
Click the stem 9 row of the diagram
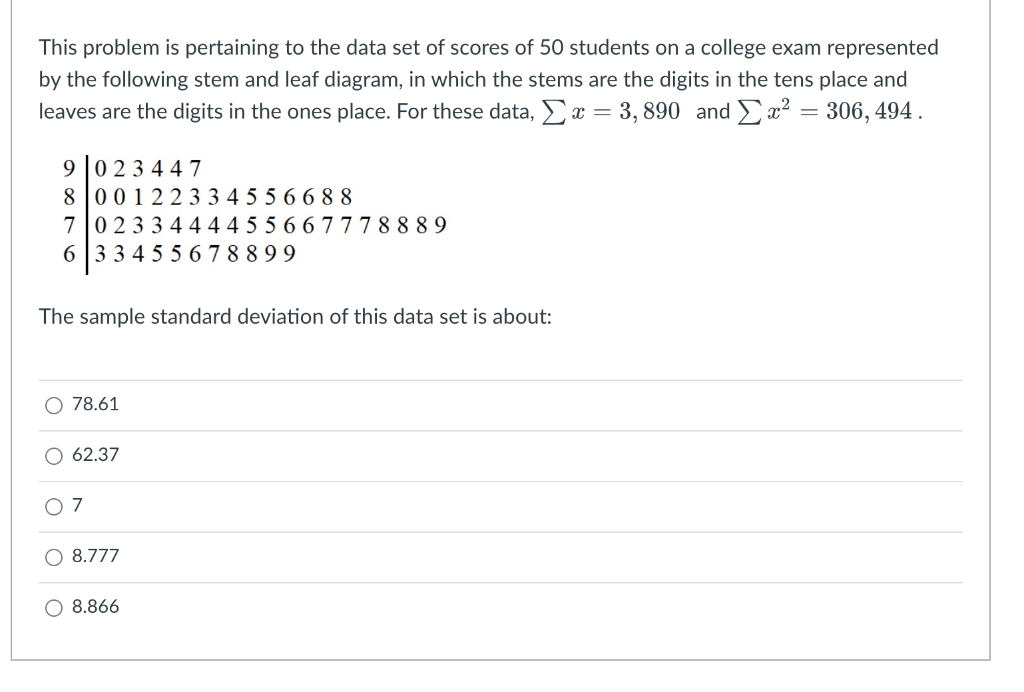[x=132, y=168]
